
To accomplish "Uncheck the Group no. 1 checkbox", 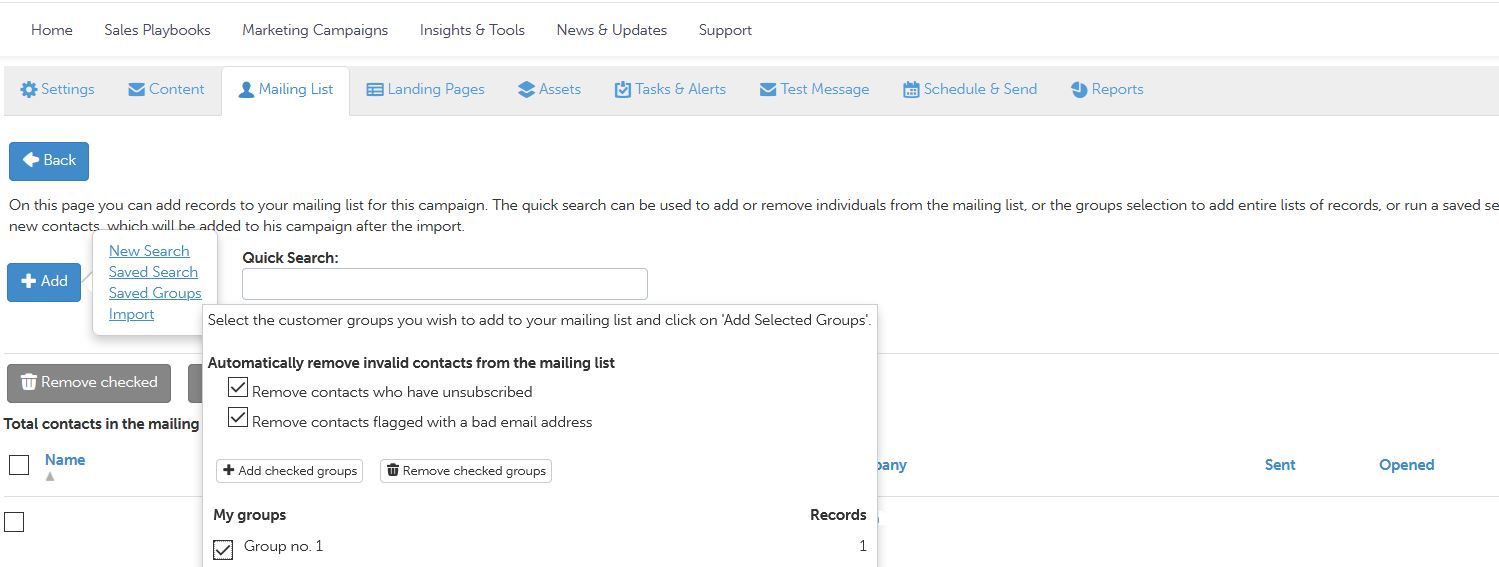I will click(x=223, y=549).
